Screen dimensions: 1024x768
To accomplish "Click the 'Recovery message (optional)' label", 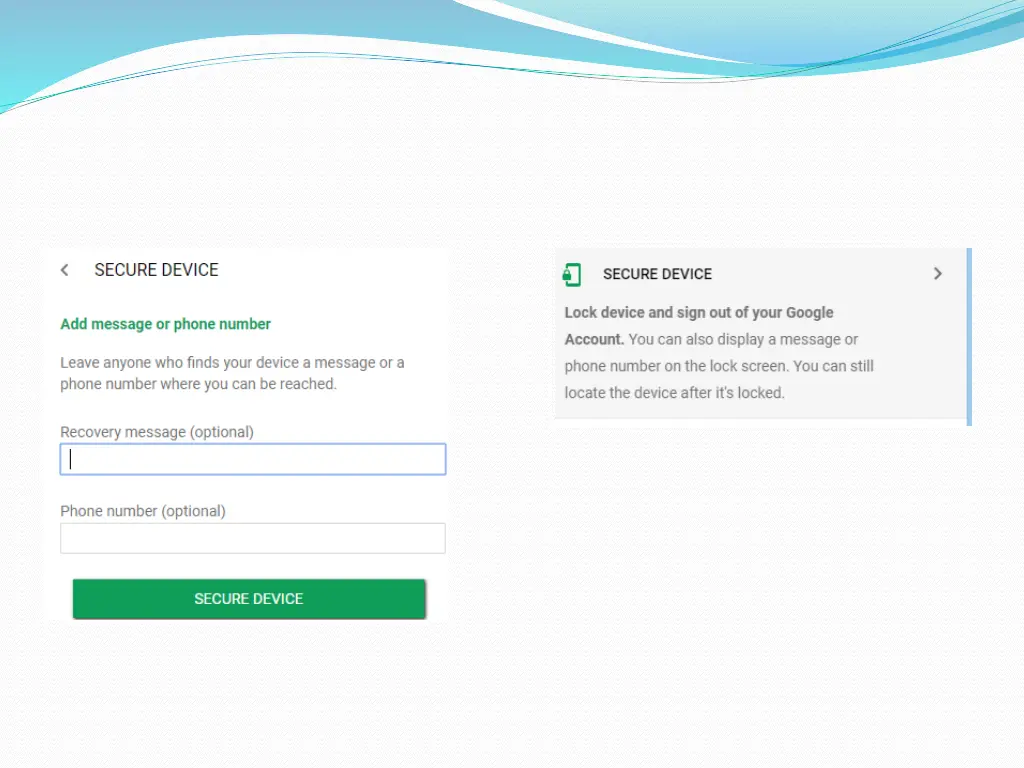I will pos(157,432).
